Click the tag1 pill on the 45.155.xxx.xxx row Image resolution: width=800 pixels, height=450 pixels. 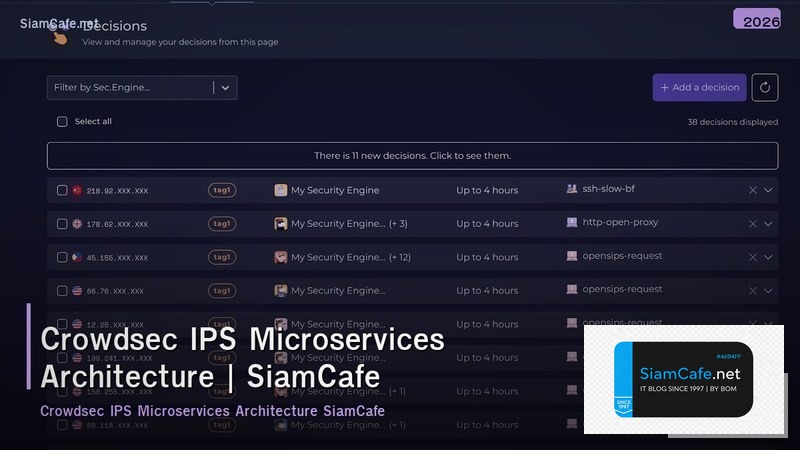pyautogui.click(x=222, y=257)
